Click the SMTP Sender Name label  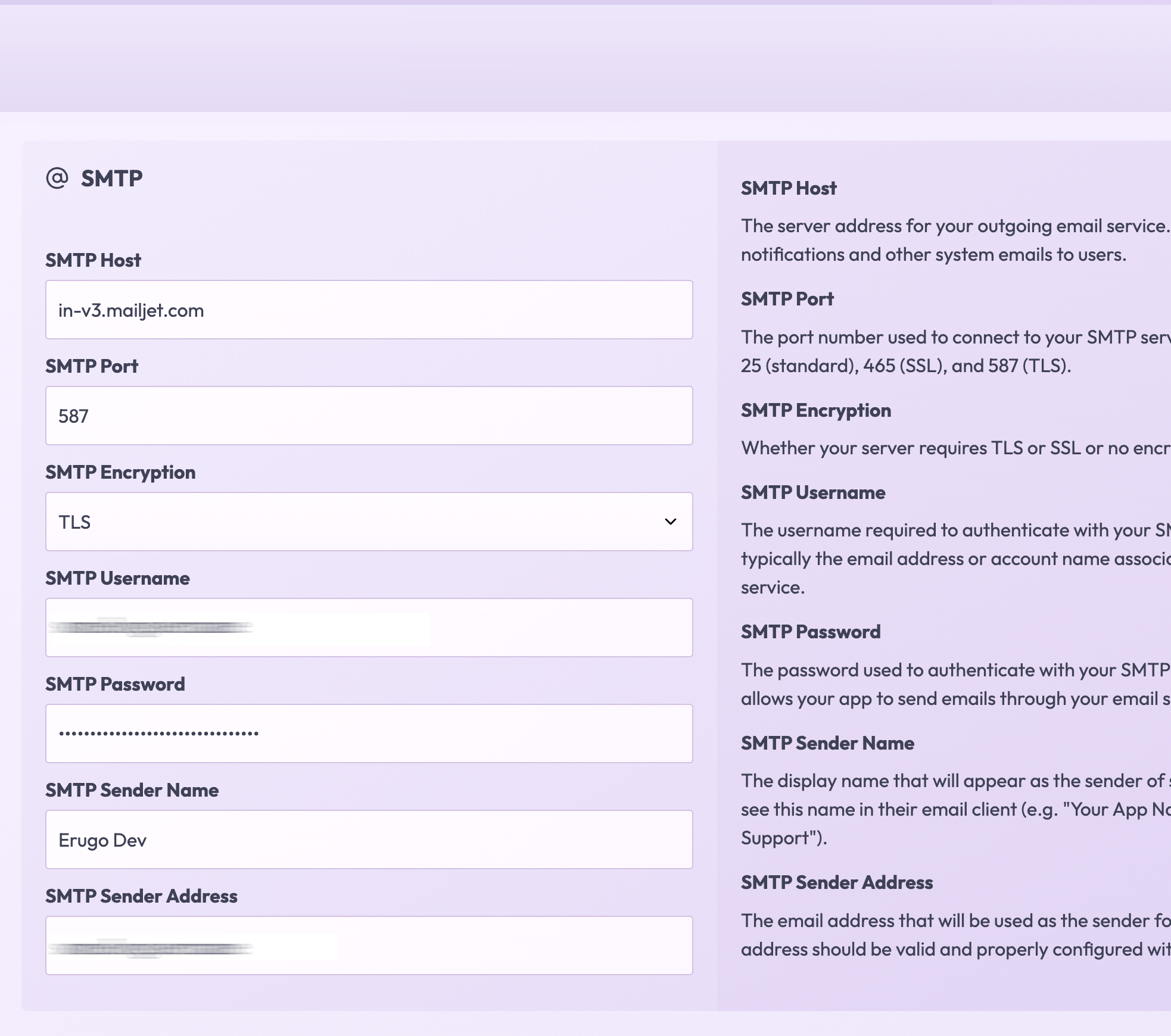point(132,790)
